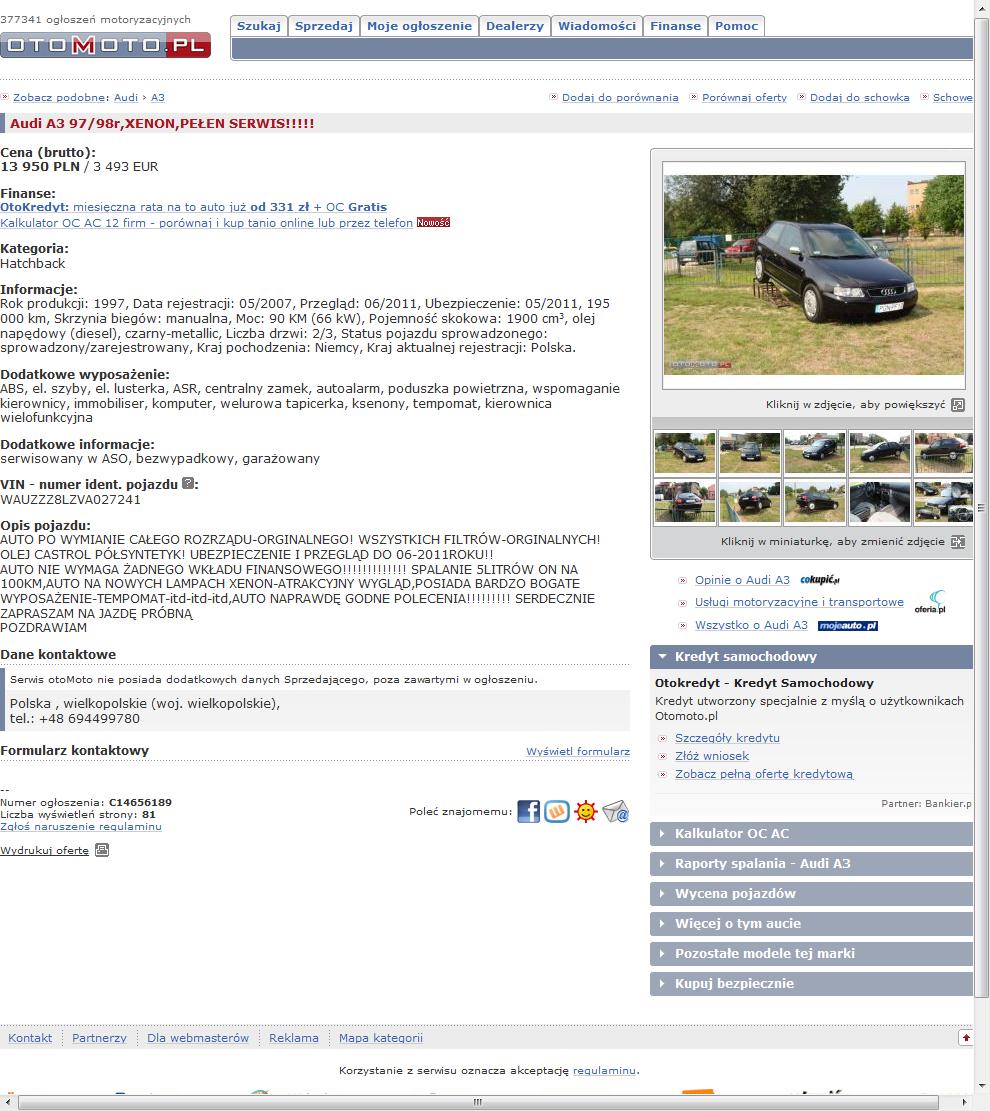This screenshot has width=990, height=1111.
Task: Select the third thumbnail in the top row
Action: (815, 452)
